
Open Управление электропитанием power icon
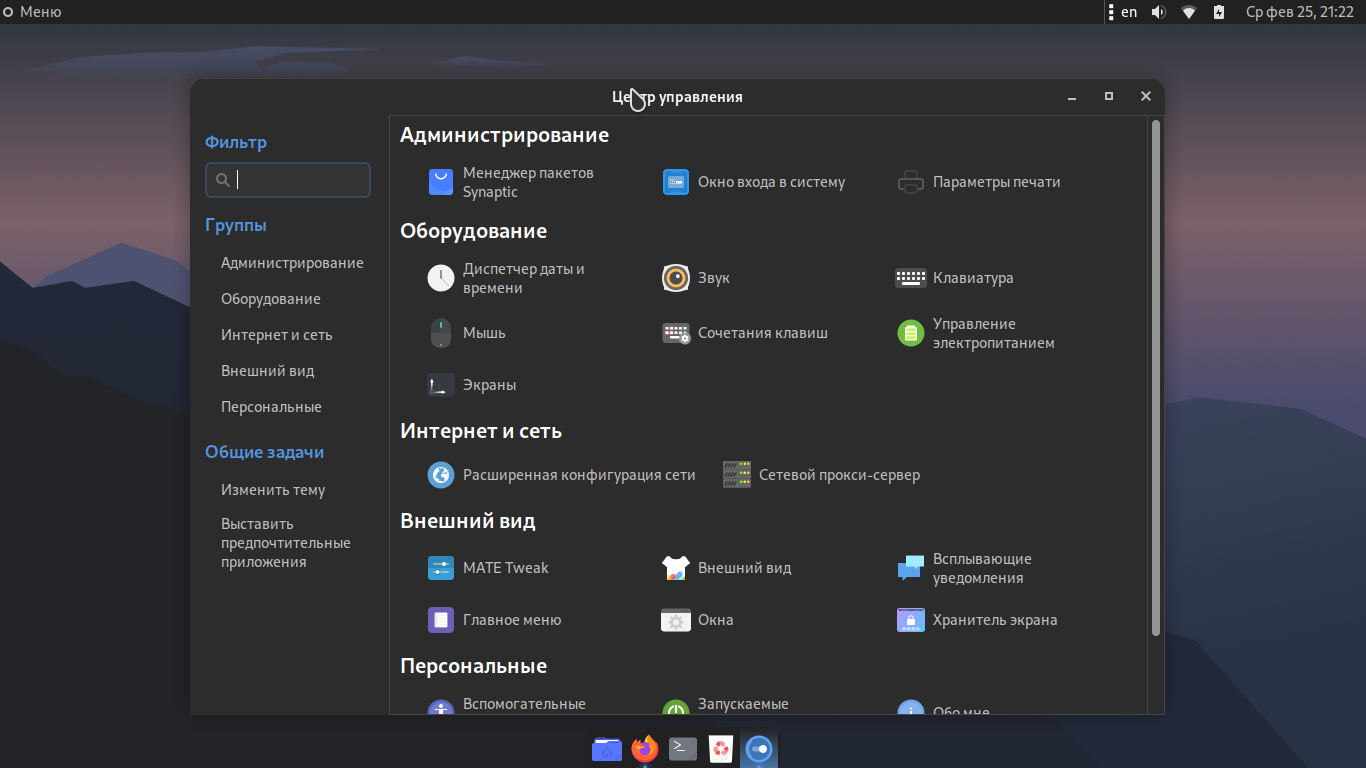coord(911,333)
